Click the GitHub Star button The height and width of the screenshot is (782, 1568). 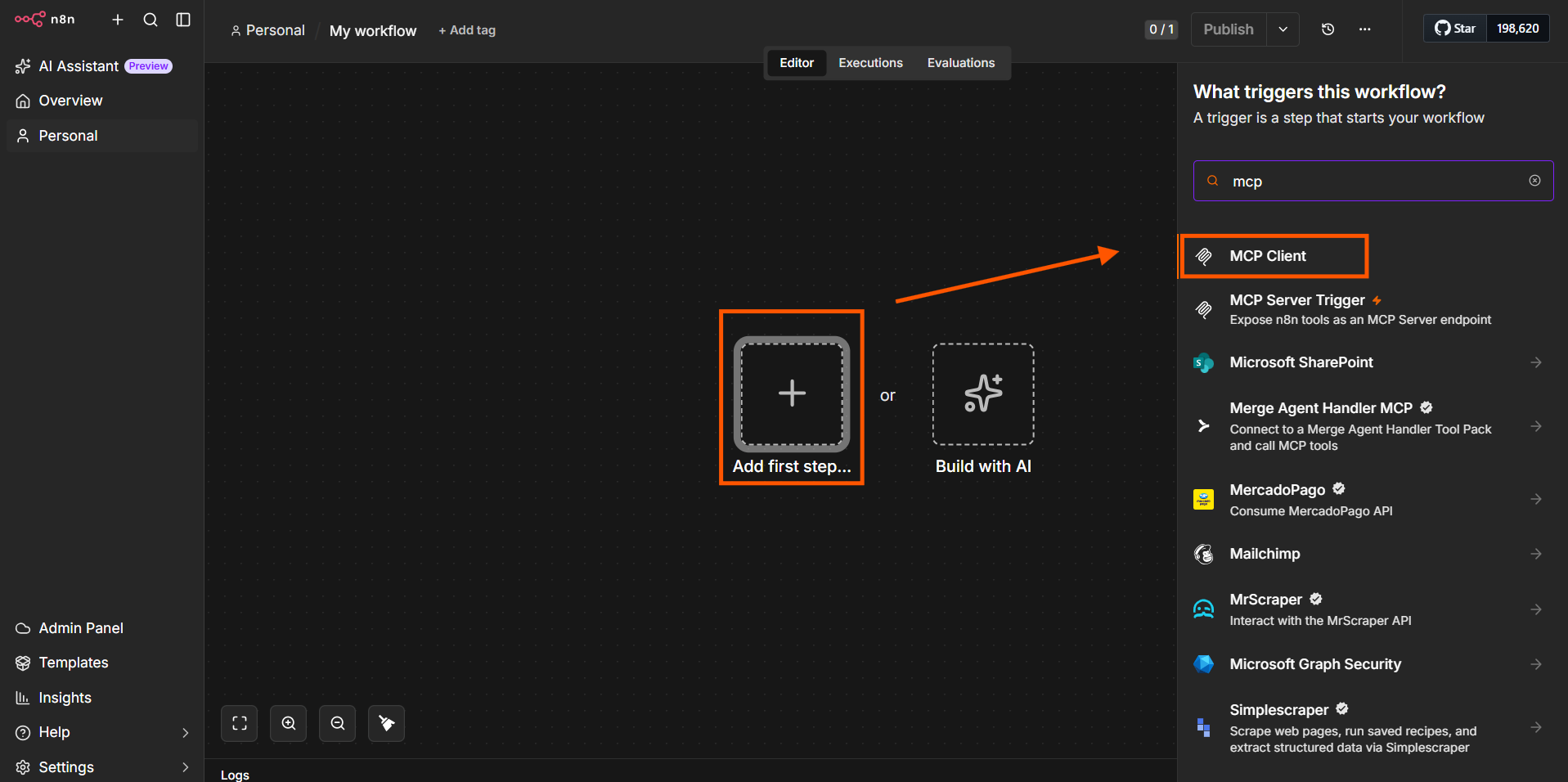point(1455,29)
